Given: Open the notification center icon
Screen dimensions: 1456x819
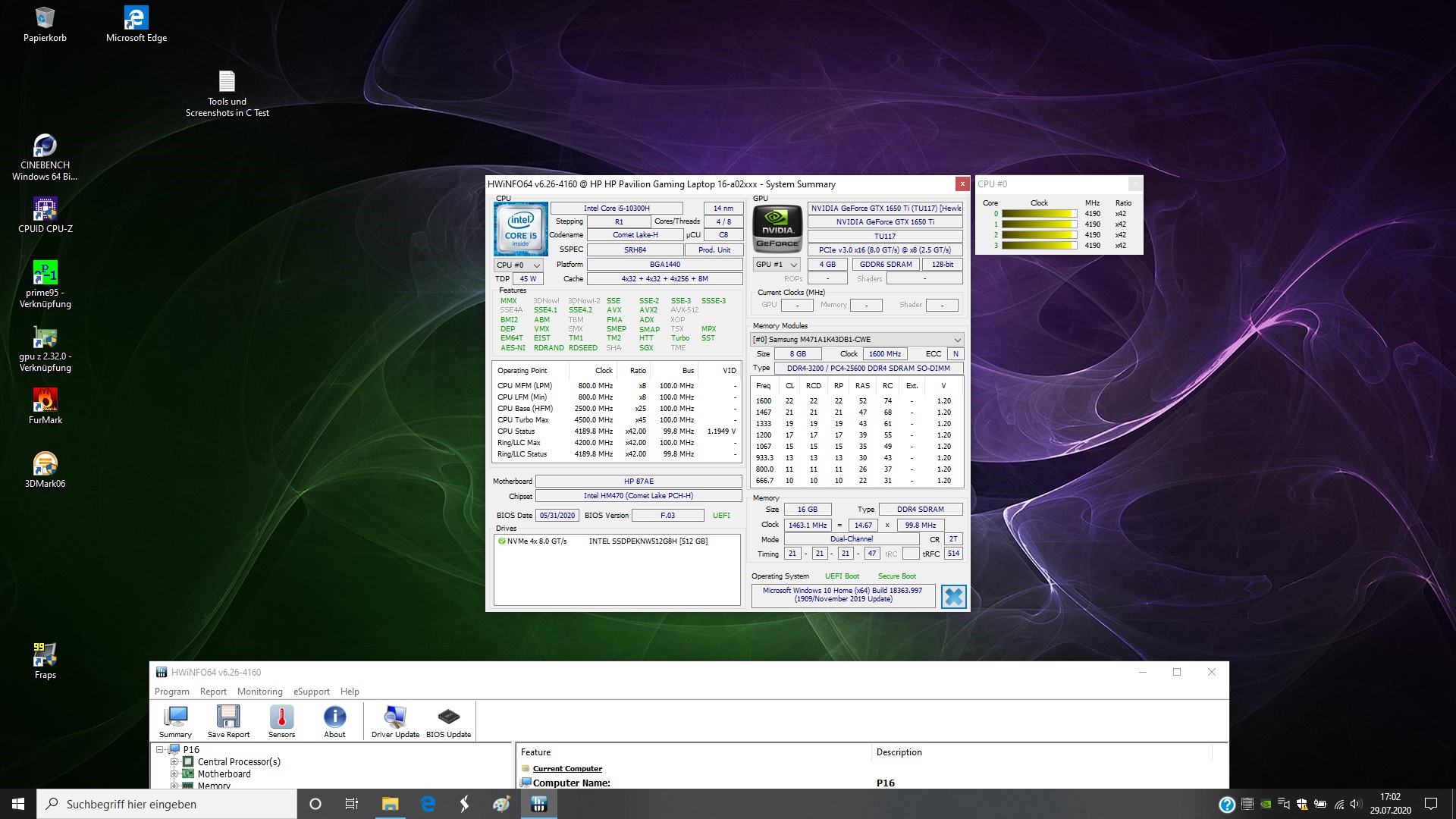Looking at the screenshot, I should (1431, 804).
